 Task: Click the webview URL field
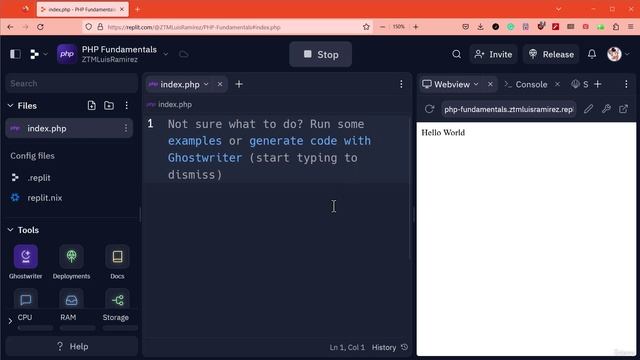[x=509, y=109]
